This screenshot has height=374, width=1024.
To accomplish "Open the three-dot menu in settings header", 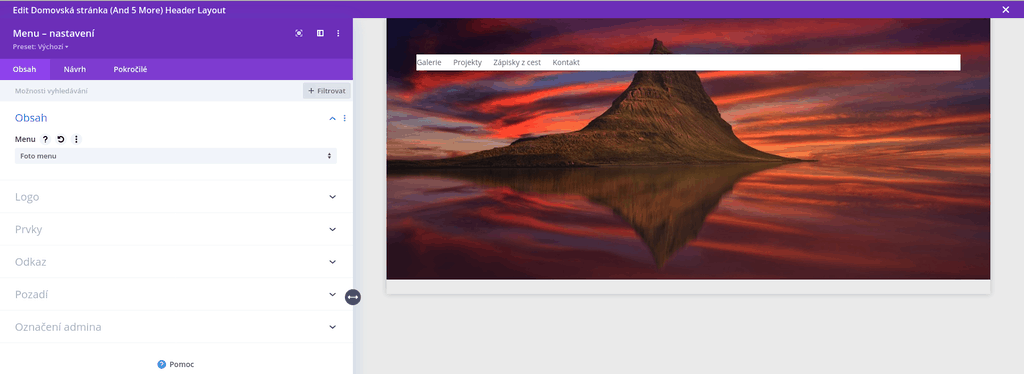I will pyautogui.click(x=338, y=33).
